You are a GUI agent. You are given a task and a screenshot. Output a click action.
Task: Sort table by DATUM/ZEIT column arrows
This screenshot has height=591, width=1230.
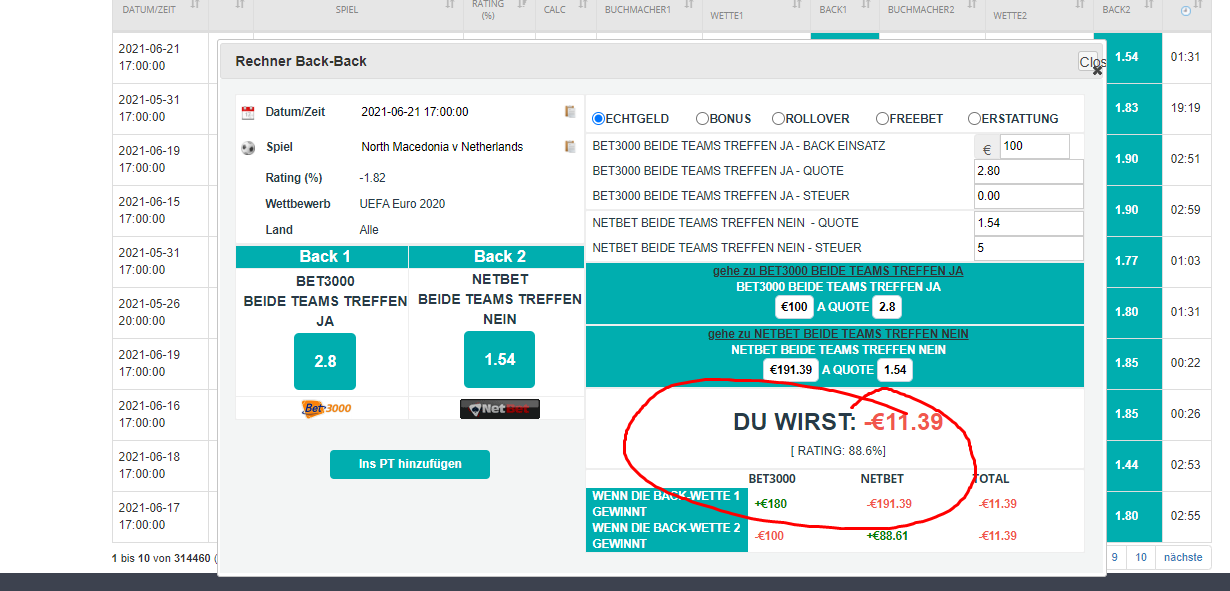click(195, 6)
